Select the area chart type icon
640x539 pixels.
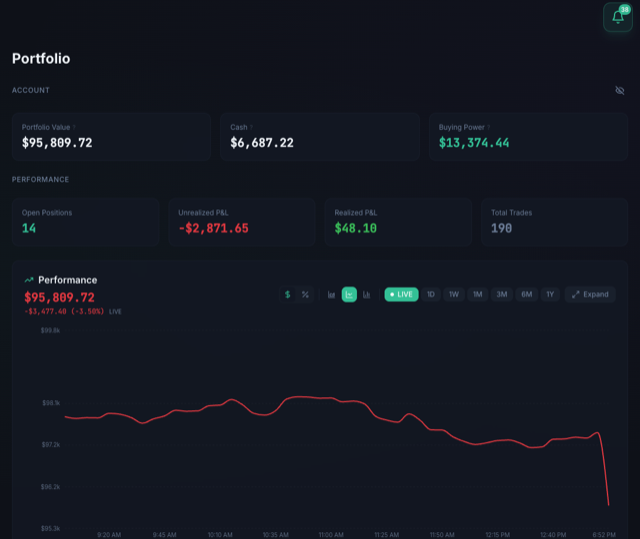click(x=331, y=295)
